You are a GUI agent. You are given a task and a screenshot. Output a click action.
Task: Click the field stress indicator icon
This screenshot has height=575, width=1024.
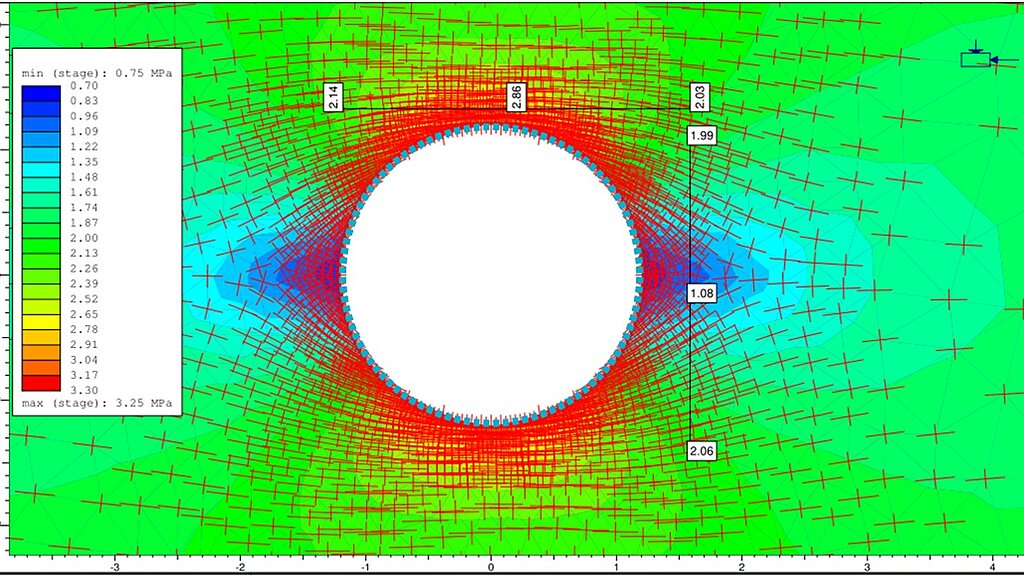(x=977, y=59)
